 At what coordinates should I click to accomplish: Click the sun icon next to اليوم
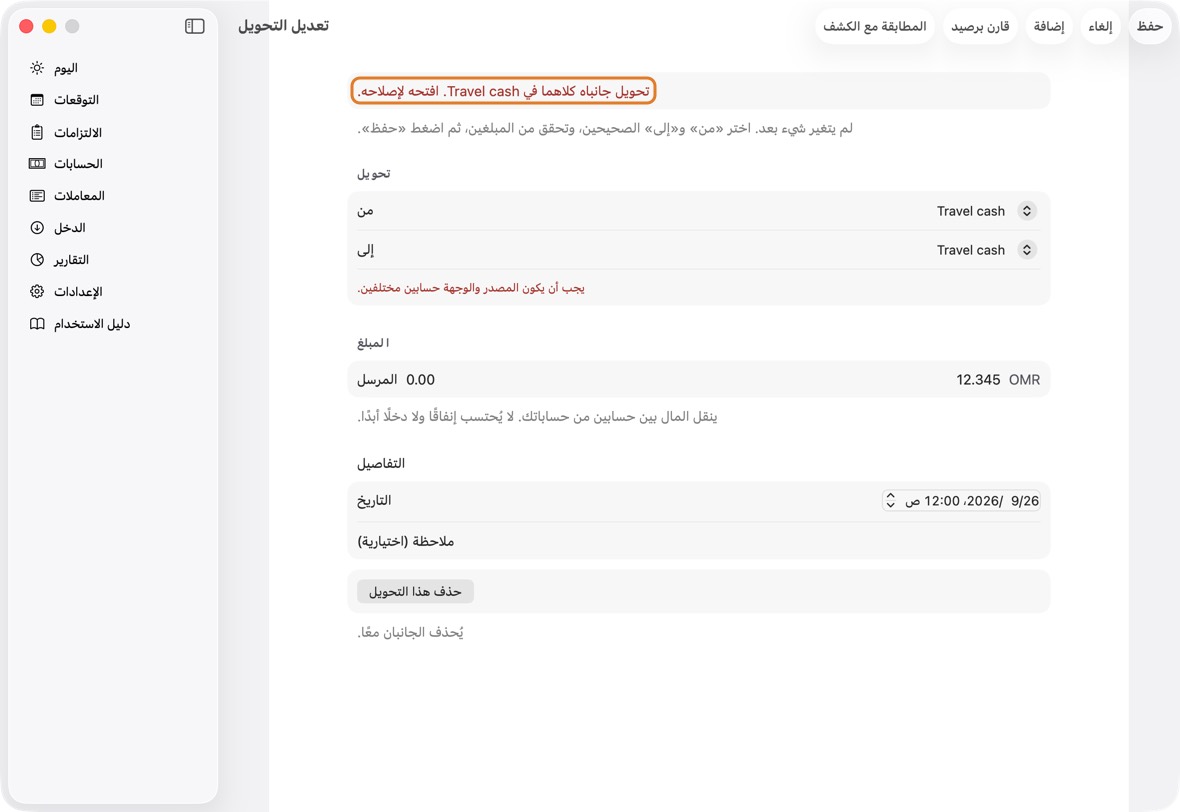coord(37,68)
